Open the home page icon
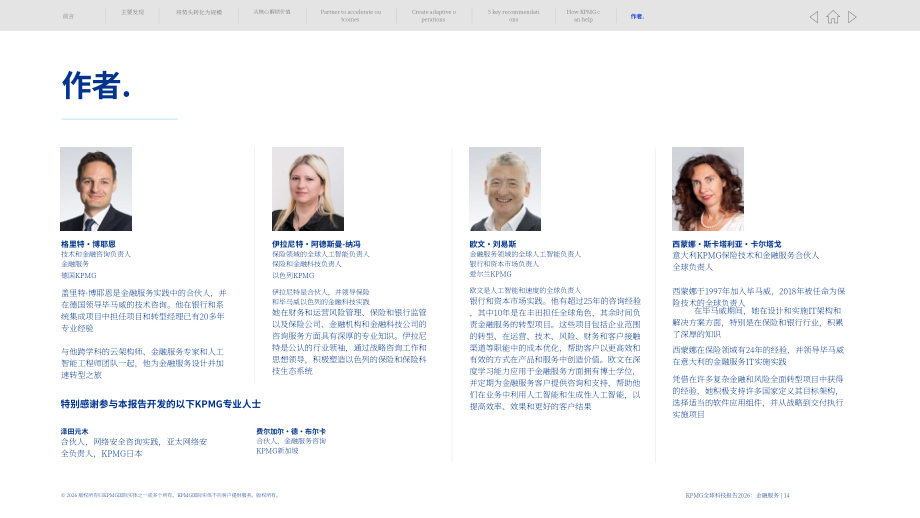Viewport: 920px width, 518px height. 833,17
